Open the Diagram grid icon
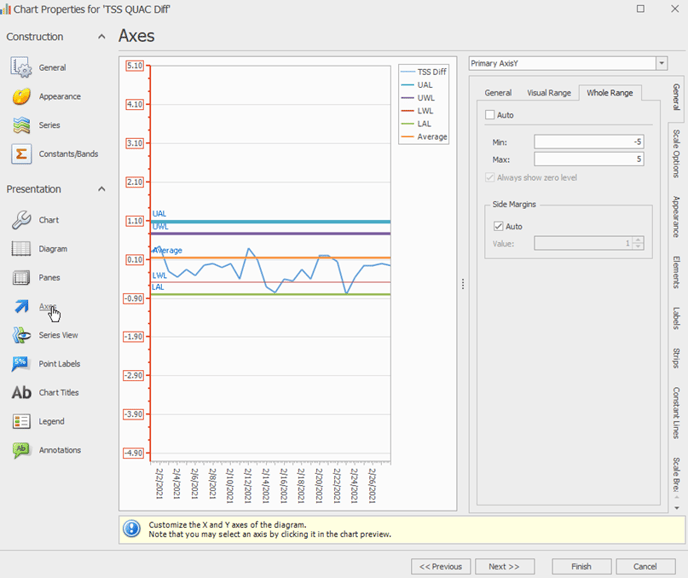Screen dimensions: 688x578 coord(21,249)
